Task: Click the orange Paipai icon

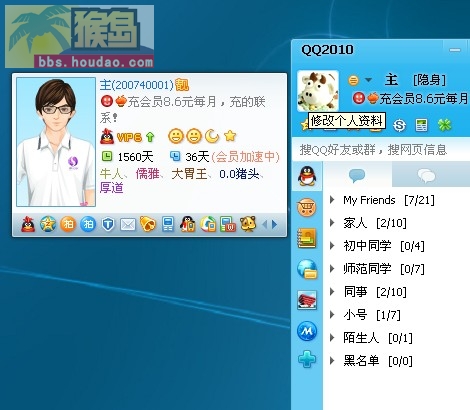Action: tap(68, 224)
